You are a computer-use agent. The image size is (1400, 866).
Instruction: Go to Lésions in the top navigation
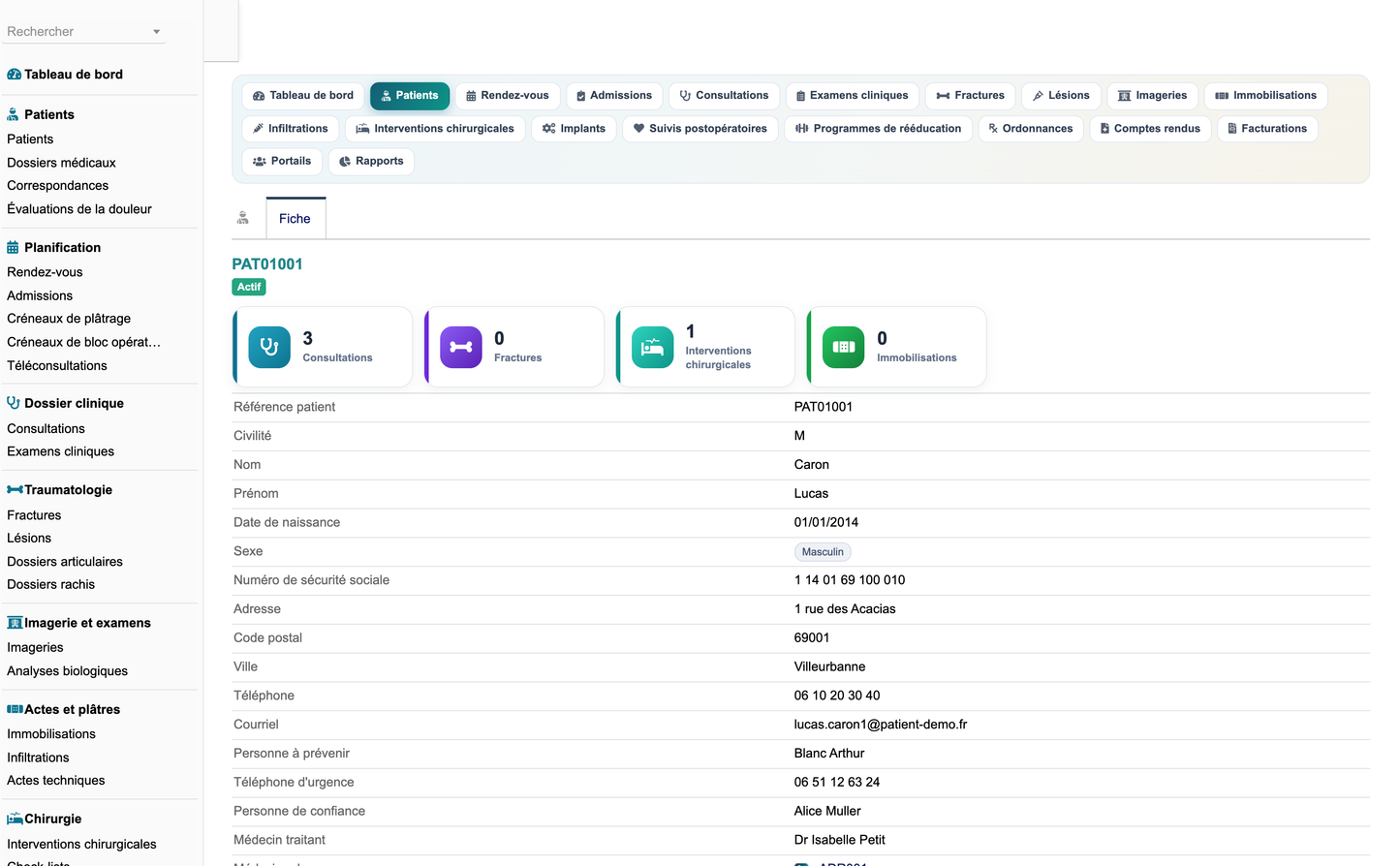pyautogui.click(x=1061, y=96)
